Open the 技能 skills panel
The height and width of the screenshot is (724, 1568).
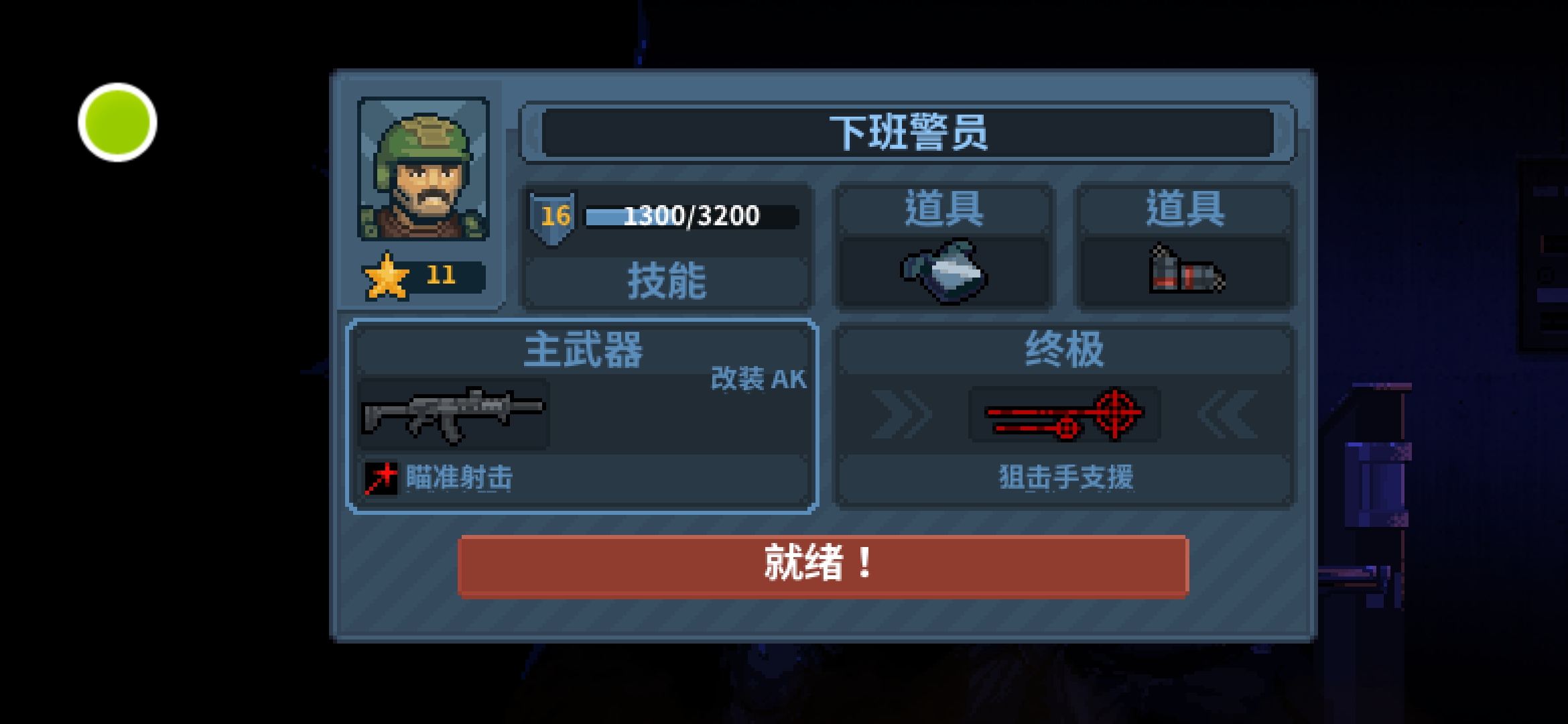click(667, 281)
